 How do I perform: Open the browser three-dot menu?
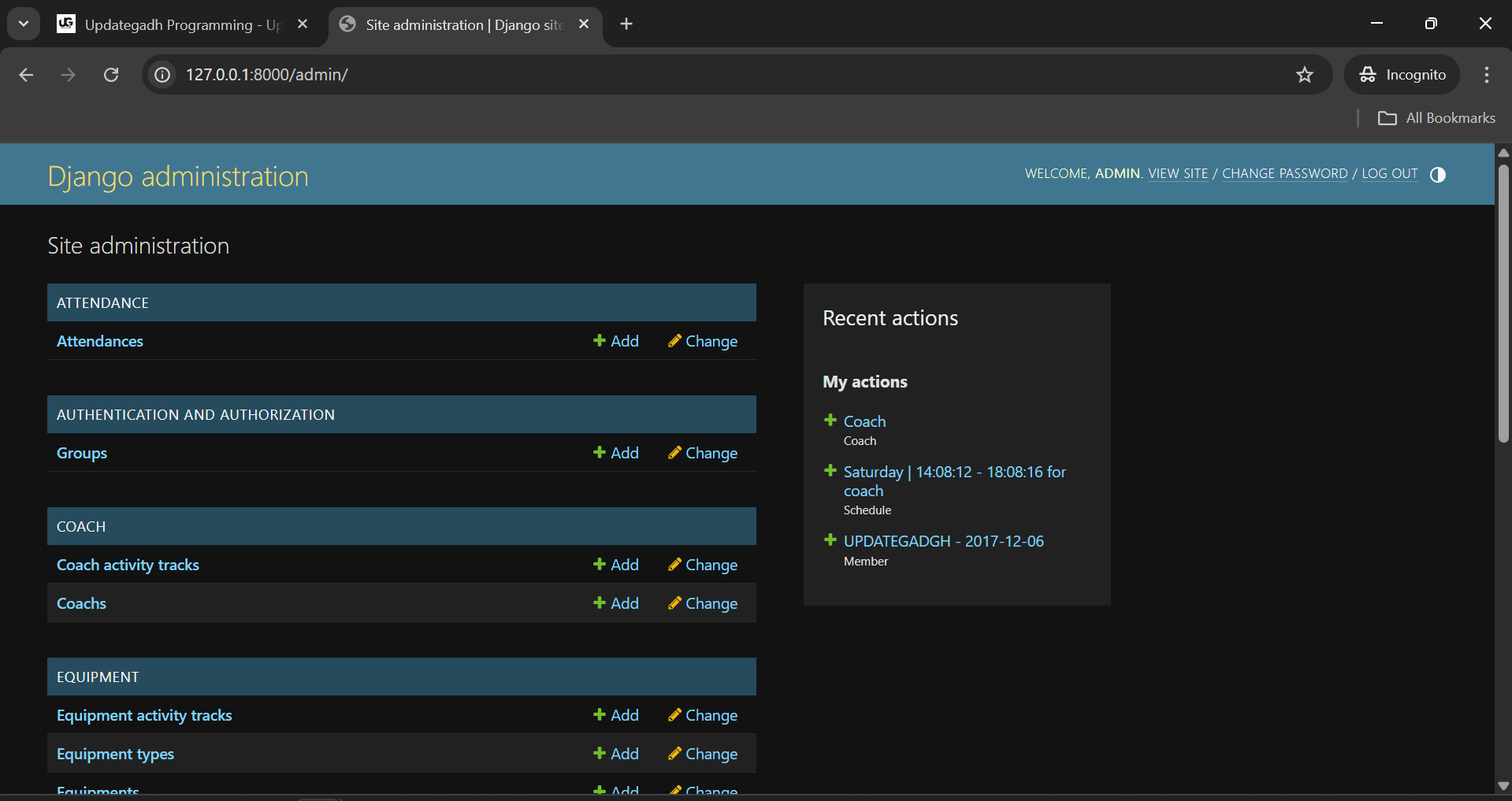[x=1486, y=75]
